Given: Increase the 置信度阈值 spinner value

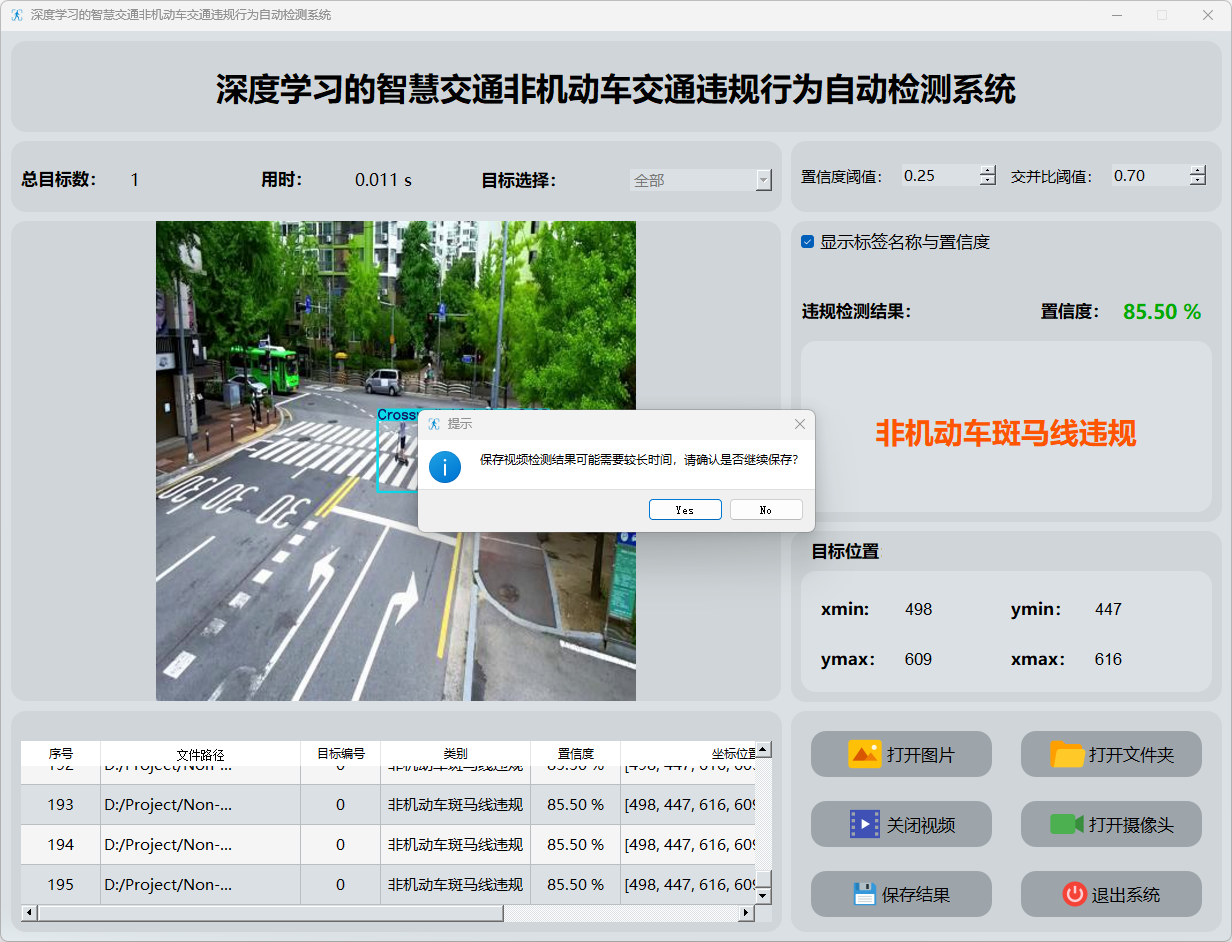Looking at the screenshot, I should (x=988, y=170).
